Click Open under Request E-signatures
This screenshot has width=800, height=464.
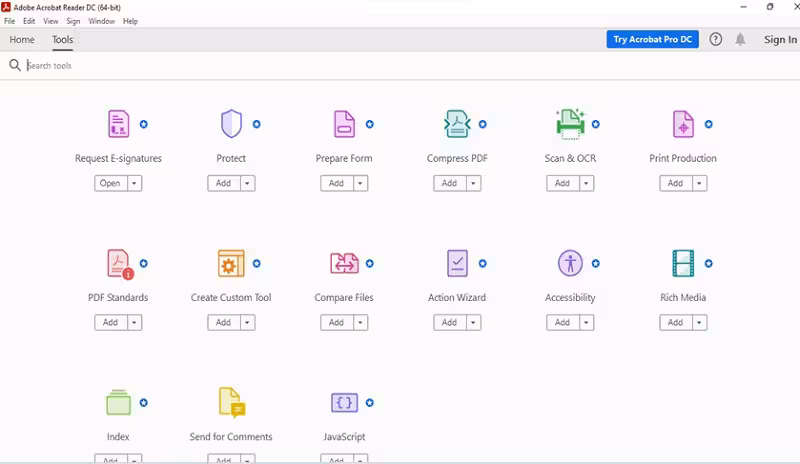(x=110, y=183)
